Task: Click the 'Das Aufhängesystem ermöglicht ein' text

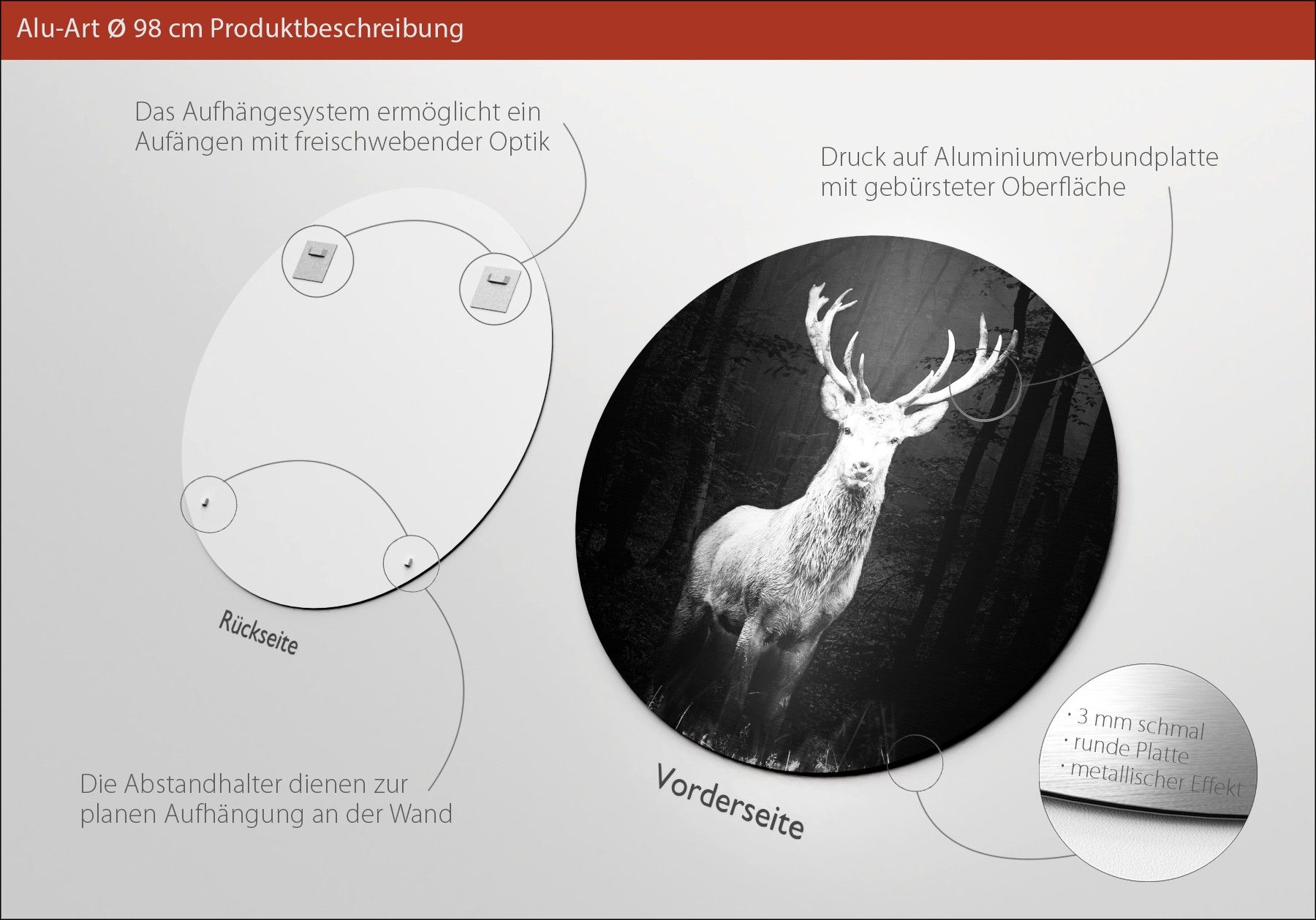Action: point(337,112)
